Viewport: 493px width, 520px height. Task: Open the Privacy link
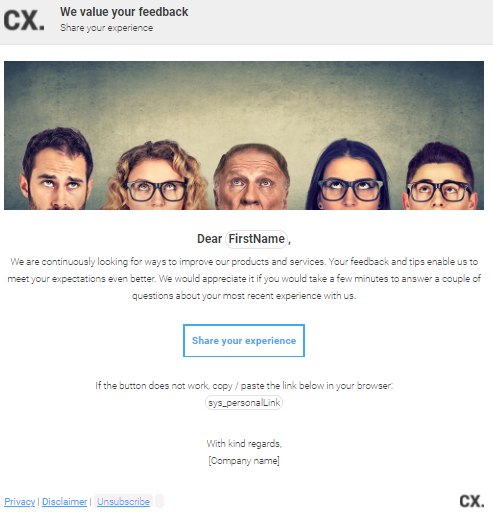20,501
